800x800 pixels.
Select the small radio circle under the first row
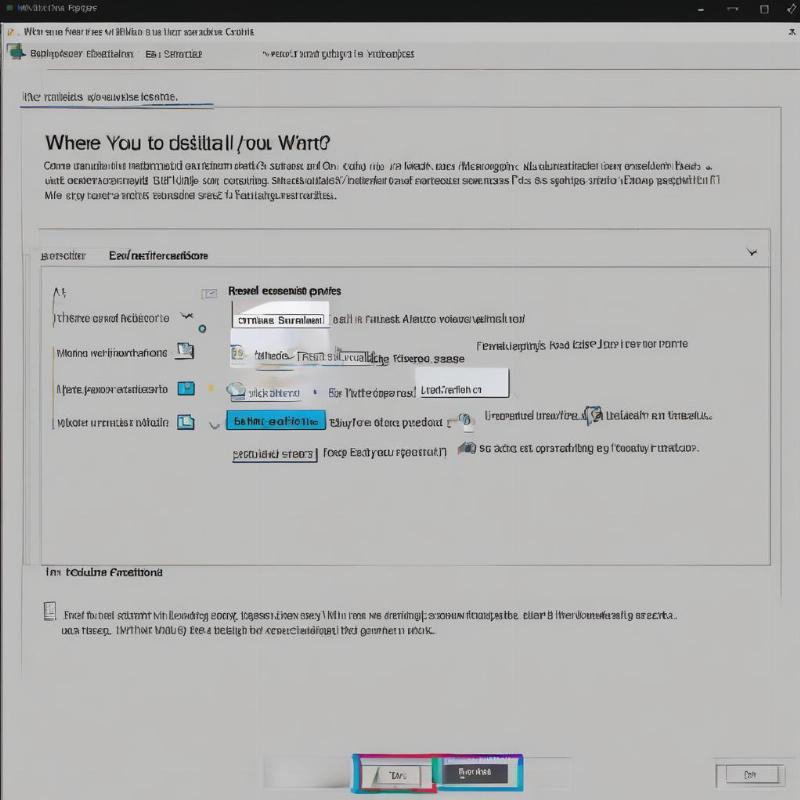203,328
